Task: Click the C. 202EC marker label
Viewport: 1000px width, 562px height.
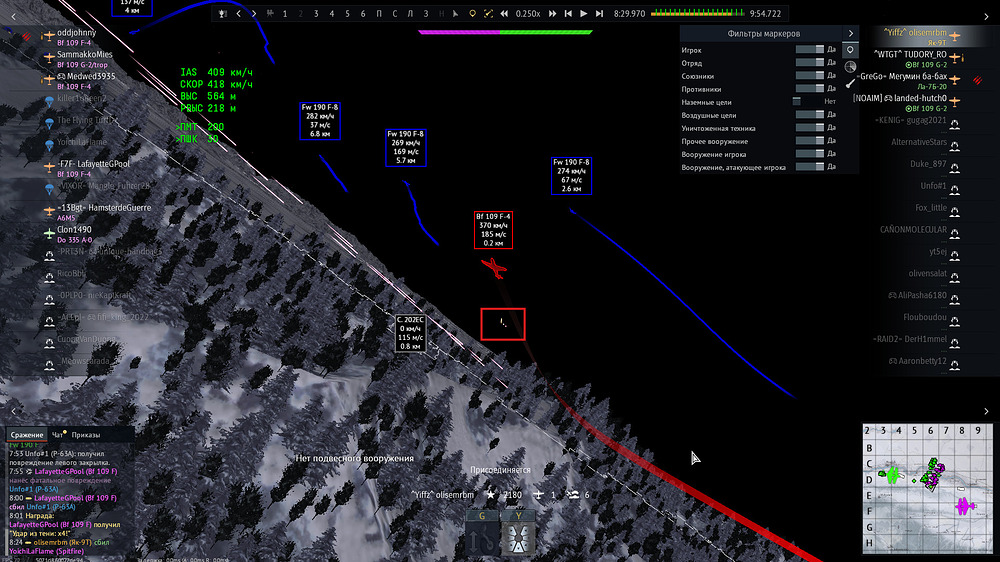Action: tap(410, 333)
